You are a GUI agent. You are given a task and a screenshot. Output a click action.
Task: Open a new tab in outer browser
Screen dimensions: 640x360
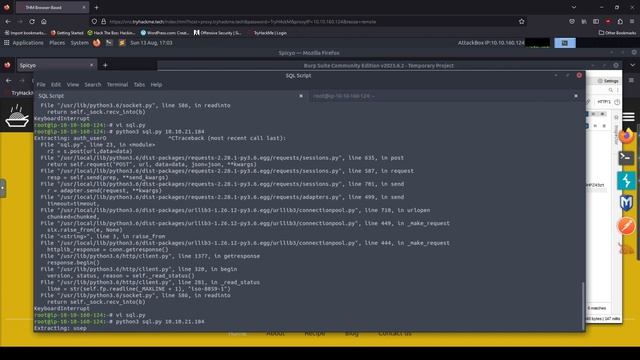coord(96,7)
